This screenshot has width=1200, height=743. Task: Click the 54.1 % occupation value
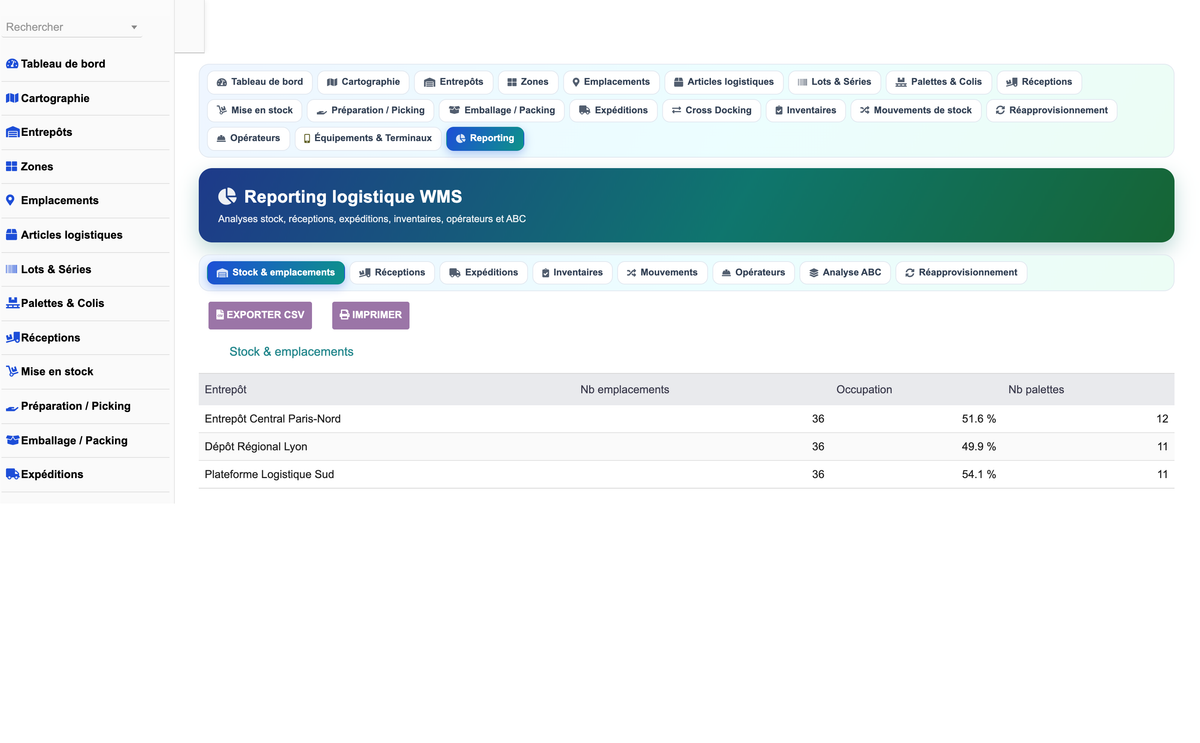(x=979, y=475)
